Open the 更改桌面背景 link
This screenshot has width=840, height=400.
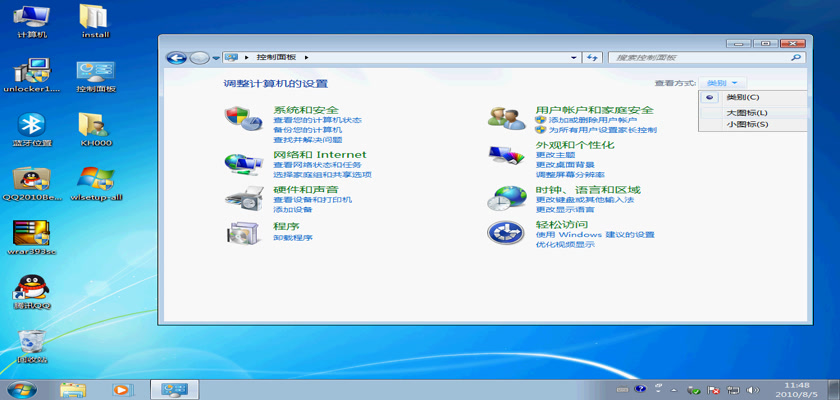point(565,165)
